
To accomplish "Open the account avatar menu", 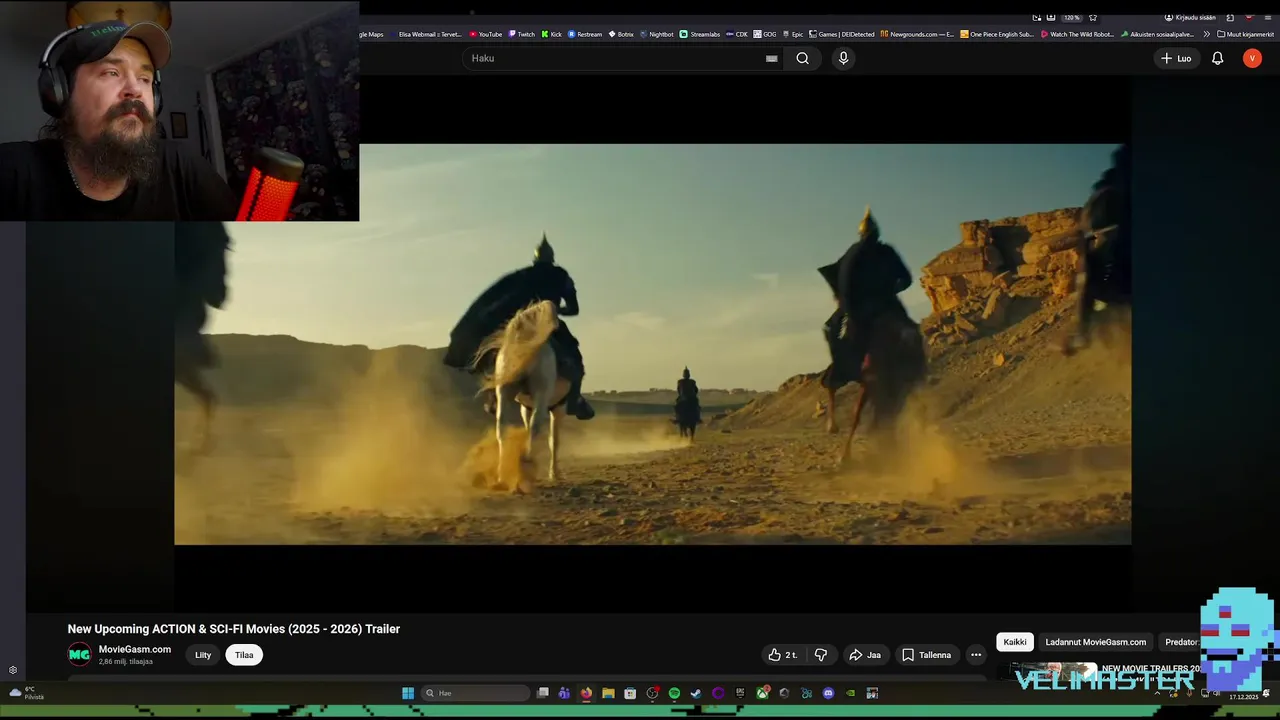I will 1252,58.
